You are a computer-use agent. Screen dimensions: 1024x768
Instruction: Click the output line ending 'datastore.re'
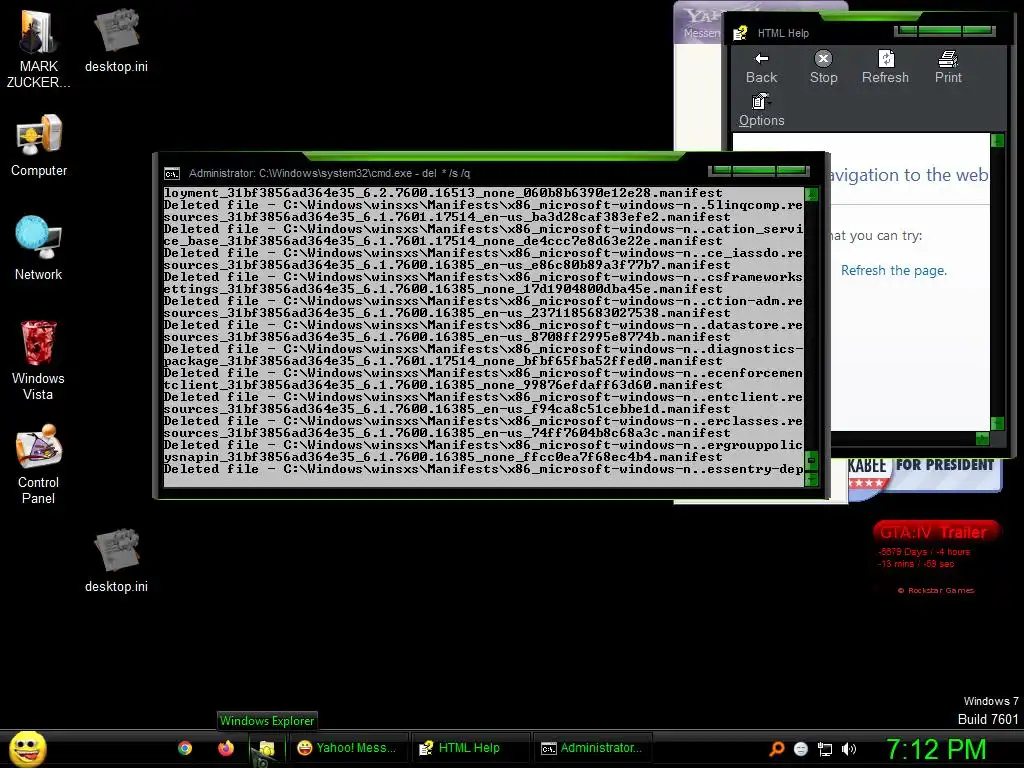point(483,325)
